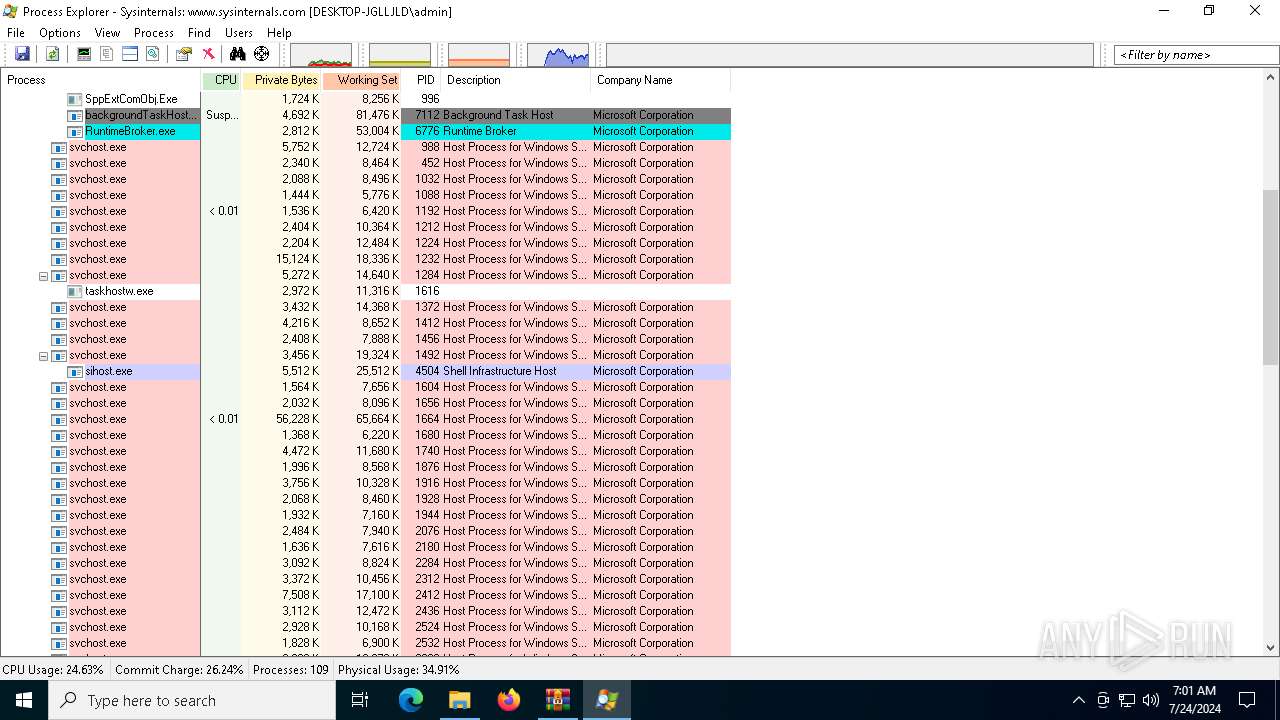1280x720 pixels.
Task: Open the process Properties toolbar icon
Action: coord(184,54)
